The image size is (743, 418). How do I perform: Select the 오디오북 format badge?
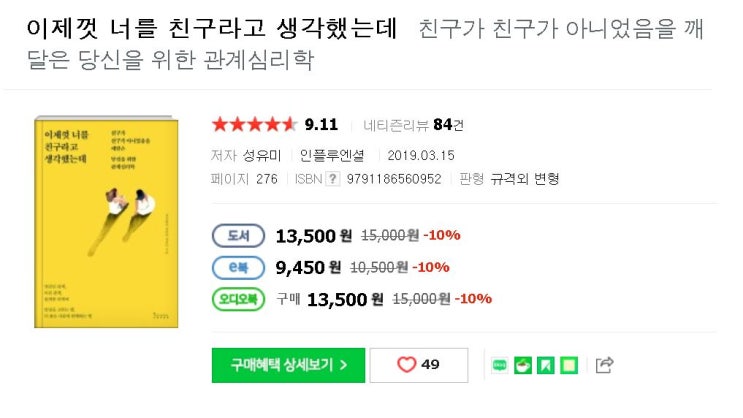(238, 298)
